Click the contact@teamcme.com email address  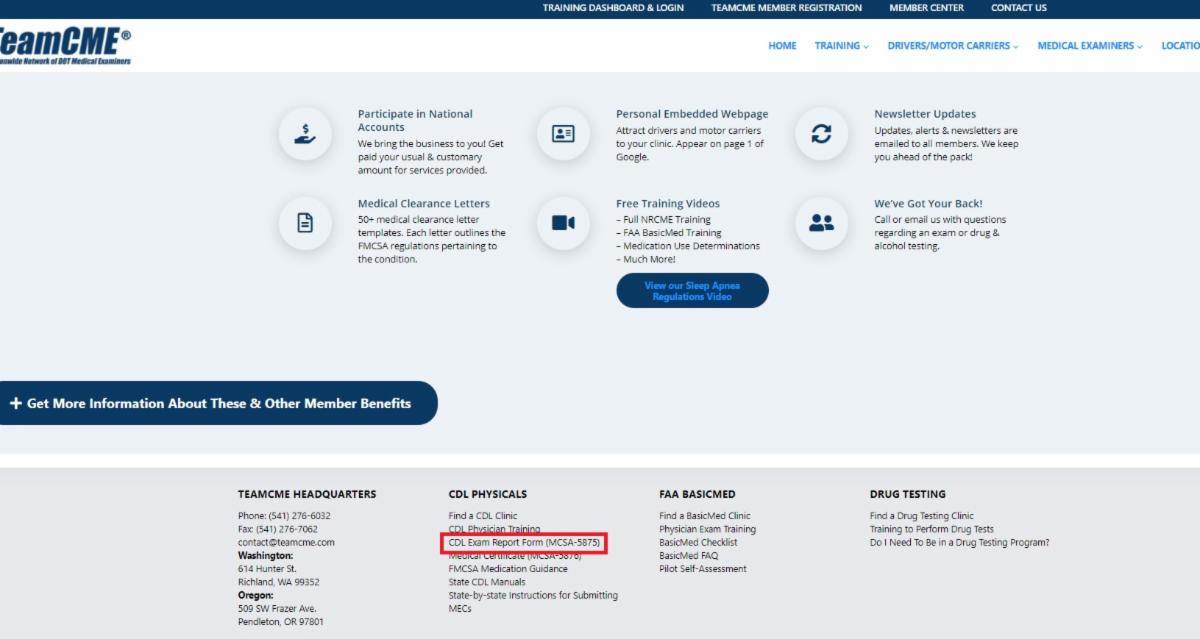coord(286,541)
